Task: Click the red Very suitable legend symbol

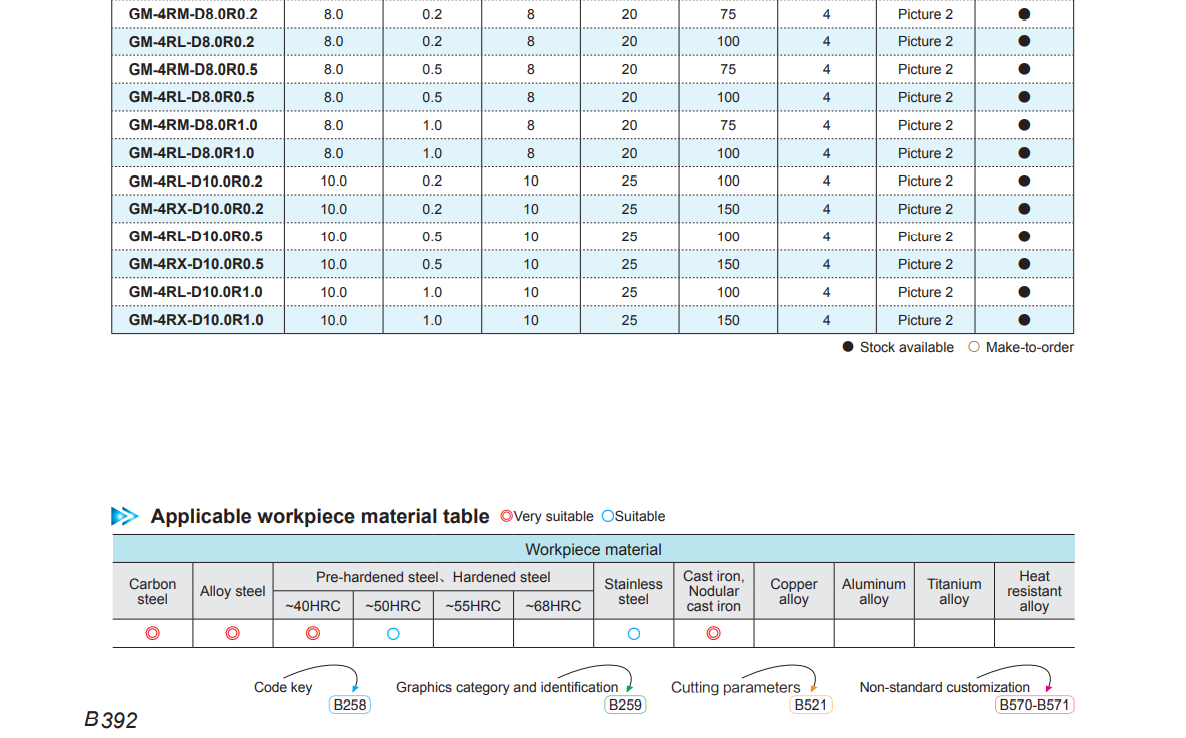Action: [506, 516]
